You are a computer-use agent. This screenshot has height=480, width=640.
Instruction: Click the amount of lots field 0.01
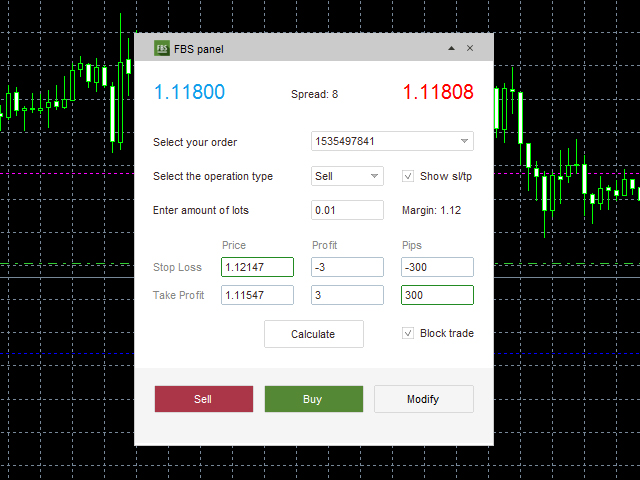click(347, 210)
